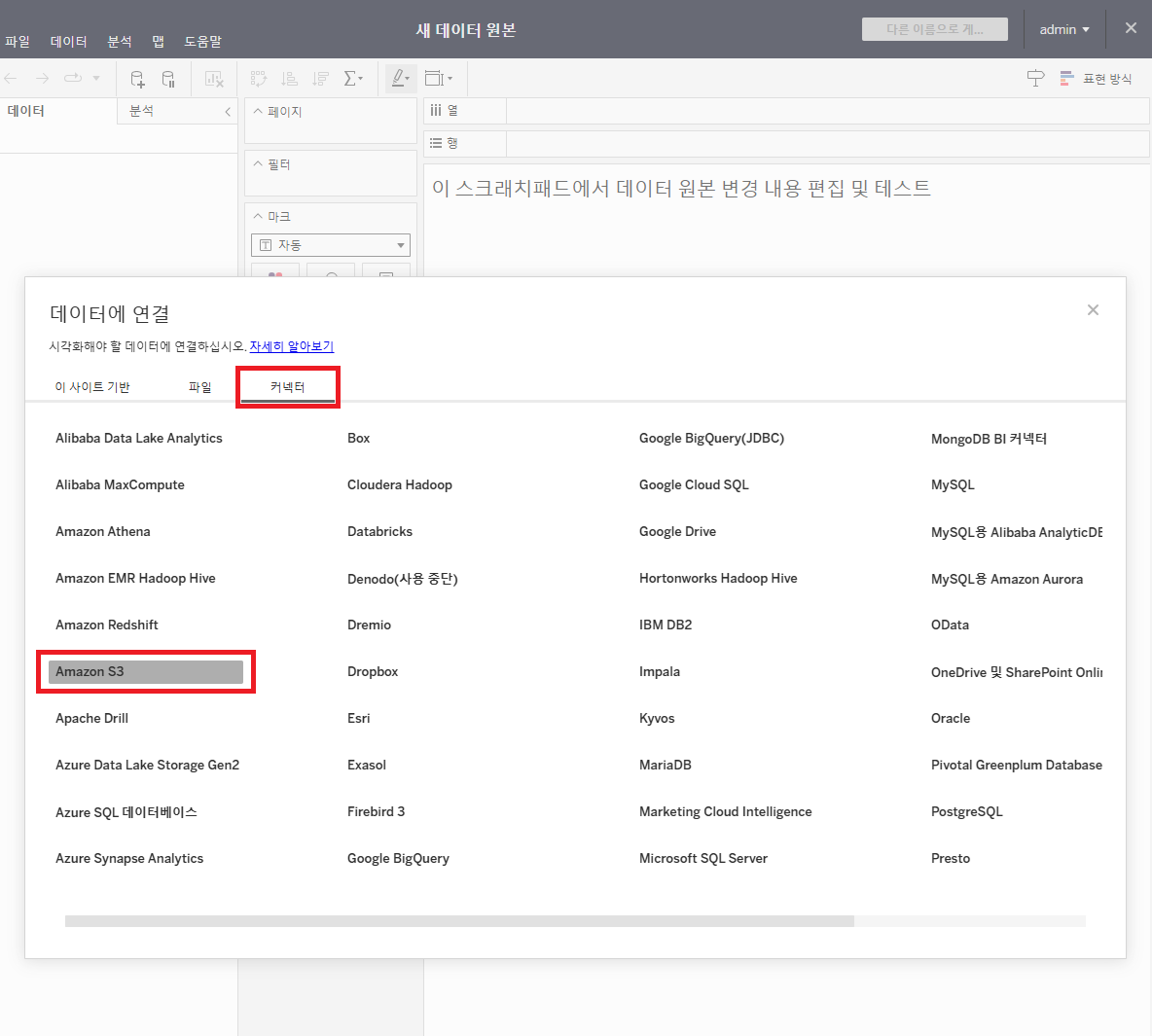
Task: Select the Databricks connector
Action: pos(379,531)
